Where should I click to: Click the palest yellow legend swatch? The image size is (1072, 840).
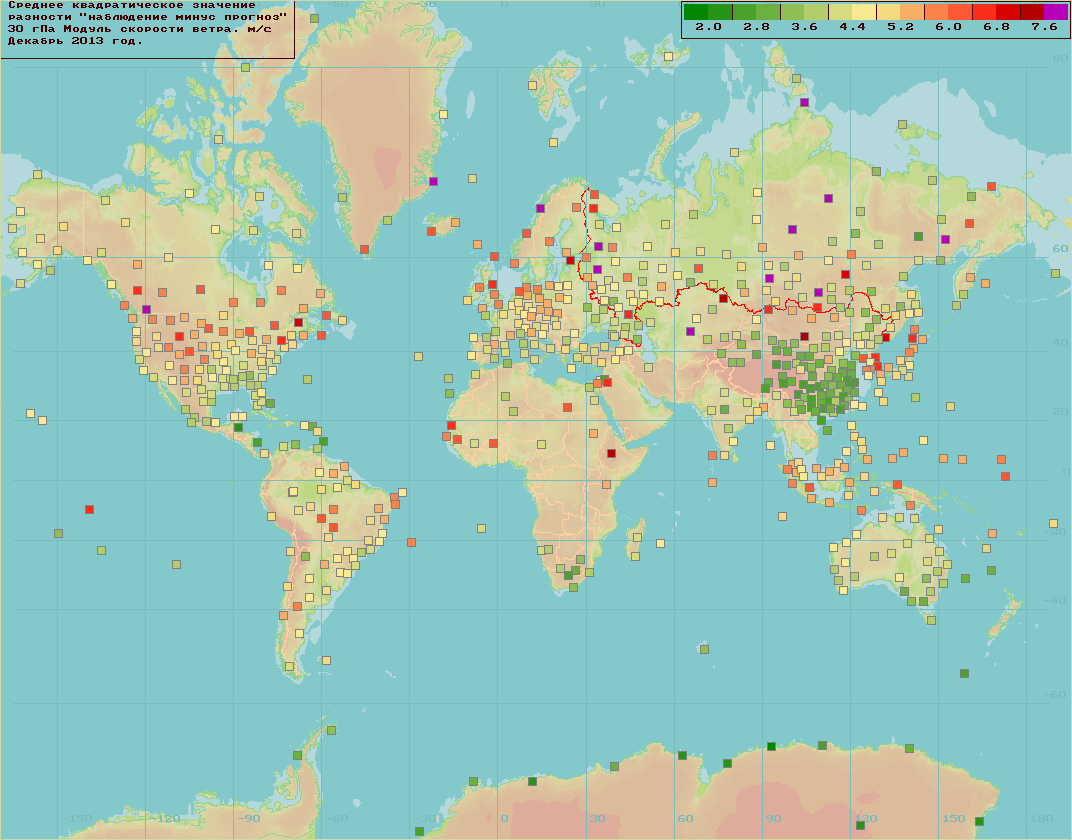pyautogui.click(x=864, y=12)
